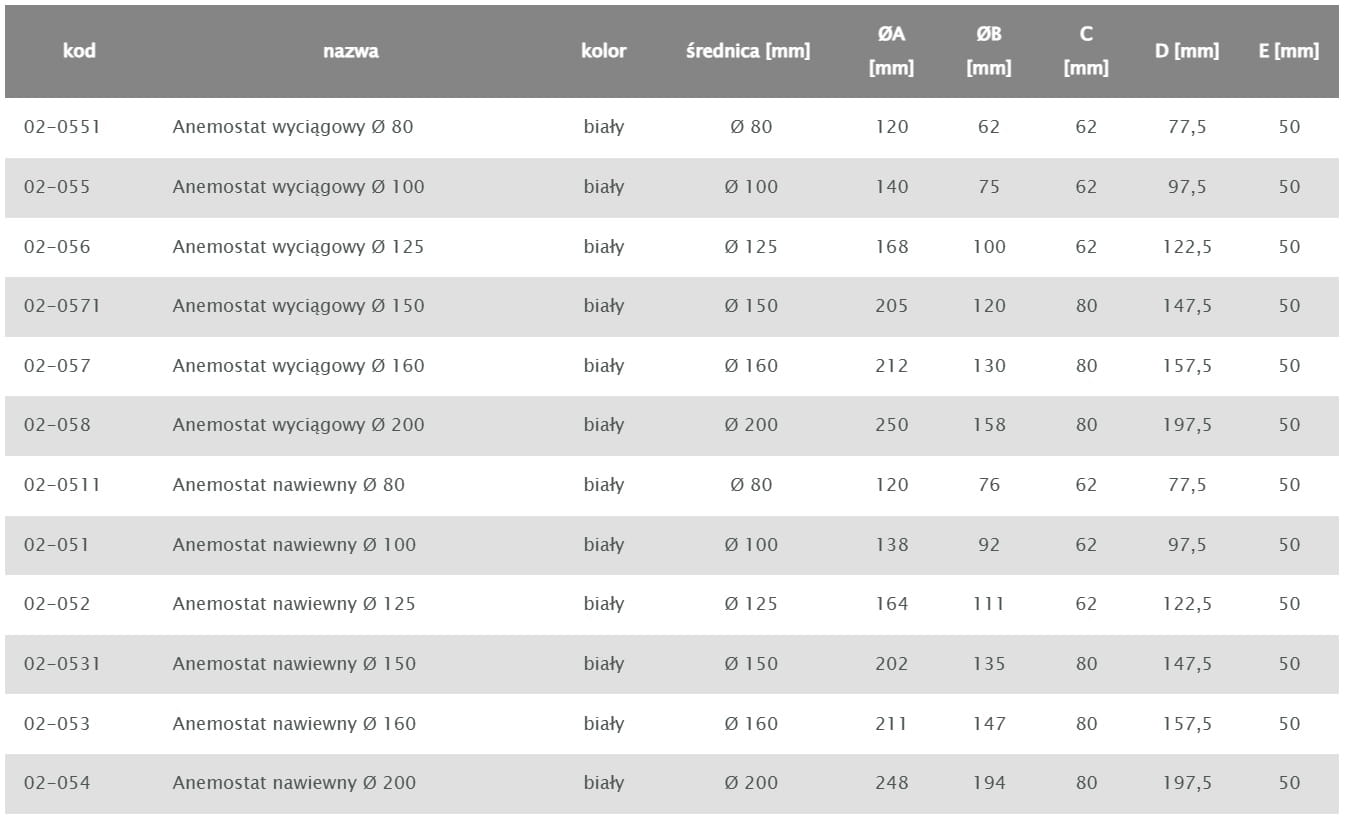Image resolution: width=1345 pixels, height=821 pixels.
Task: Click the 'kod' column header
Action: click(x=79, y=51)
